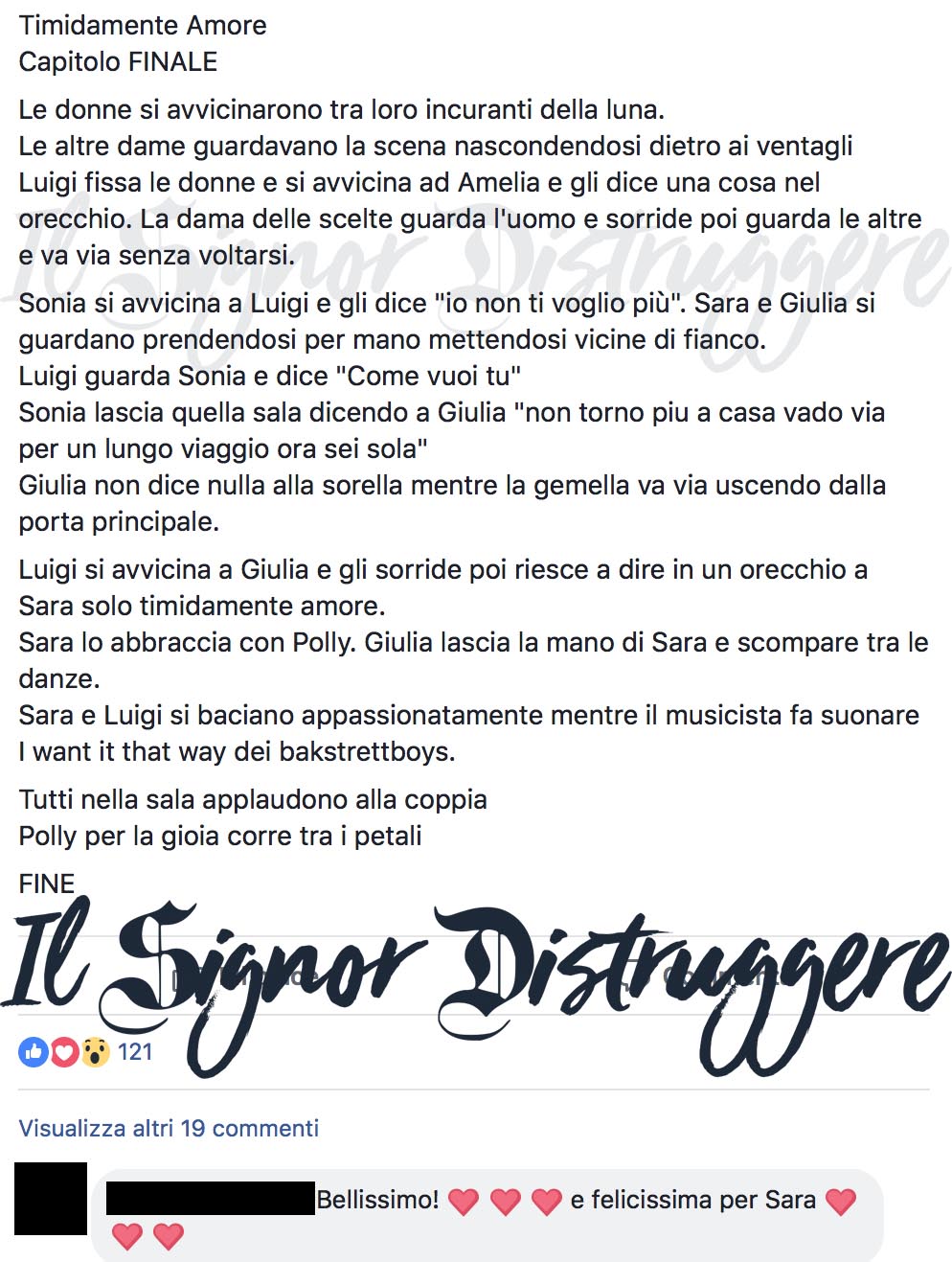Screen dimensions: 952x1262
Task: Open the 121 reactions count
Action: tap(135, 1052)
